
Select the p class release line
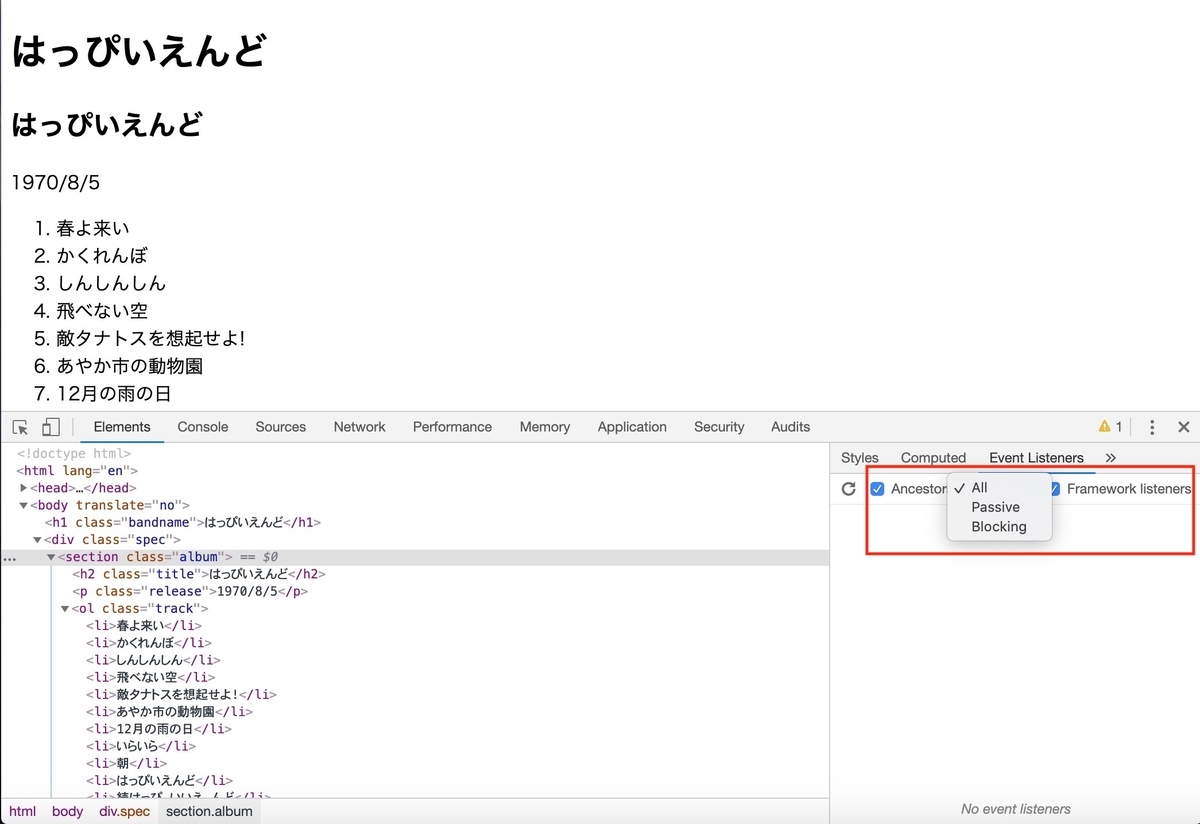point(190,591)
